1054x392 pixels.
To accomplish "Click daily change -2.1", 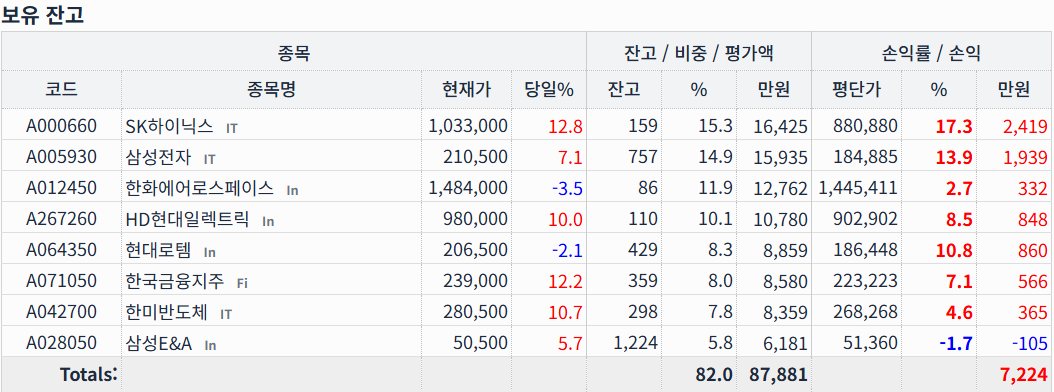I will (x=567, y=249).
